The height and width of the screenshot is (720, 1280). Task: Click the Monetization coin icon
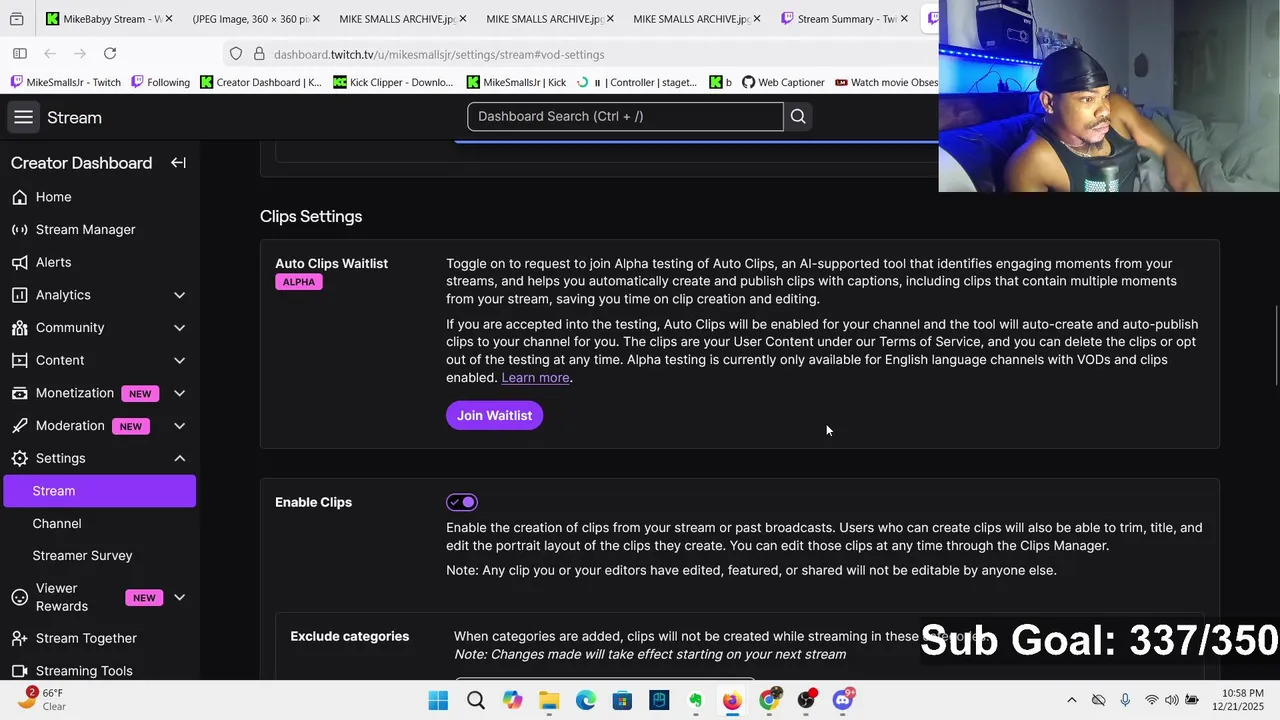click(x=19, y=393)
